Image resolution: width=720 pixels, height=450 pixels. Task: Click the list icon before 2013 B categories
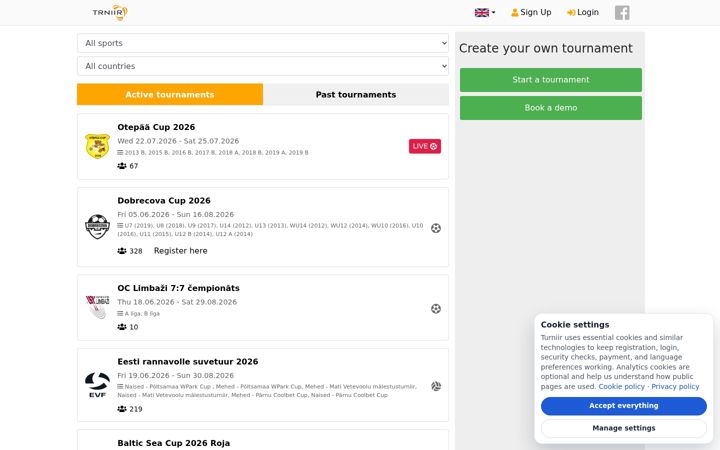pos(120,152)
